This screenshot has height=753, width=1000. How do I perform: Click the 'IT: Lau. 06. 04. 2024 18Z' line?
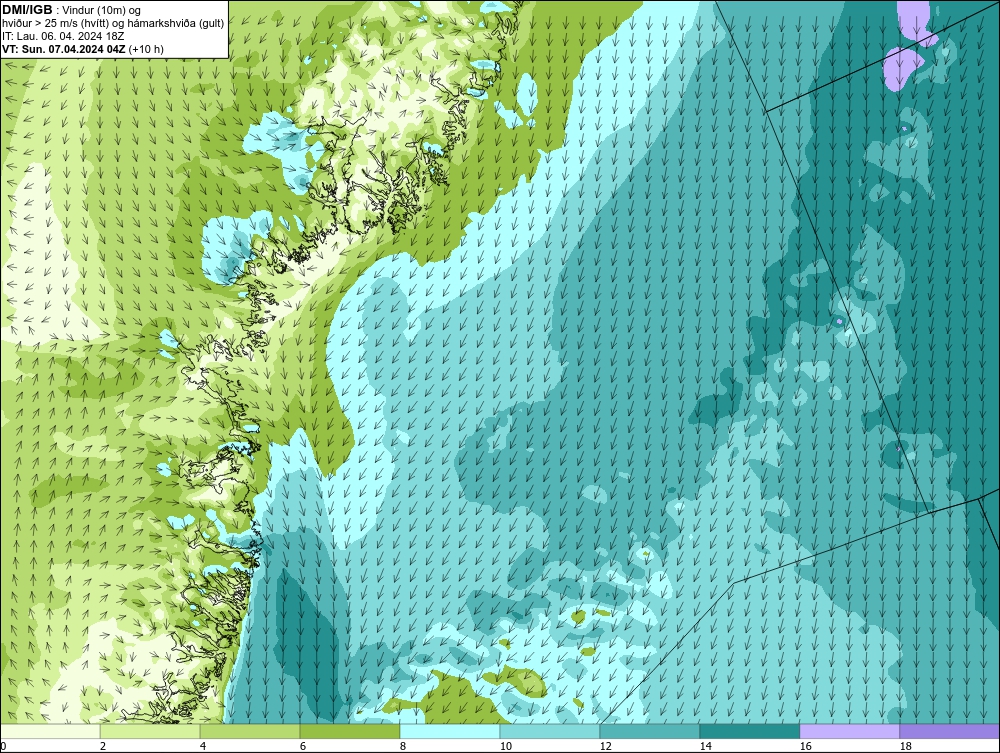pyautogui.click(x=63, y=36)
